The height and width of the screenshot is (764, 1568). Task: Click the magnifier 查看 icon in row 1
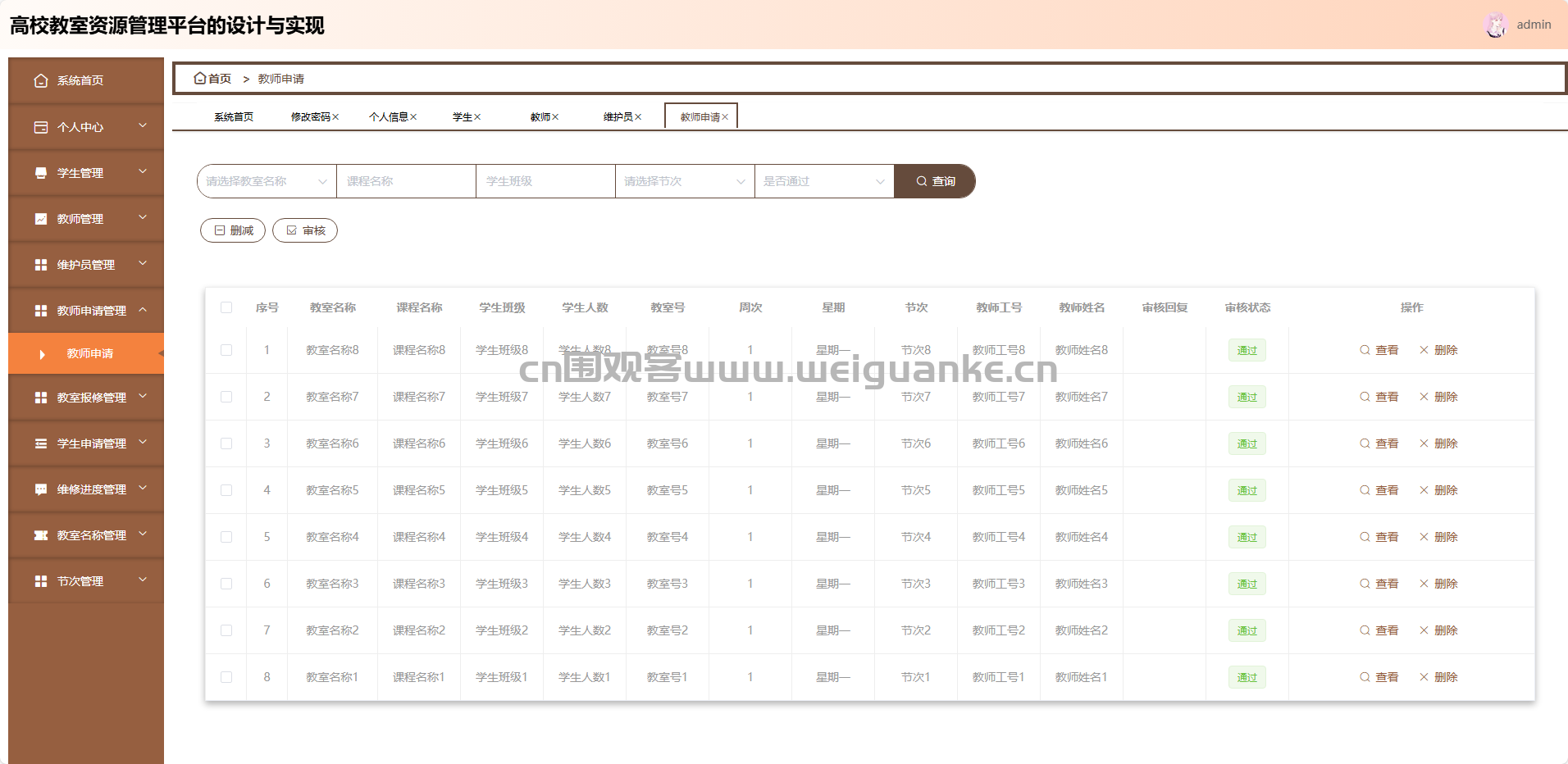[1365, 350]
